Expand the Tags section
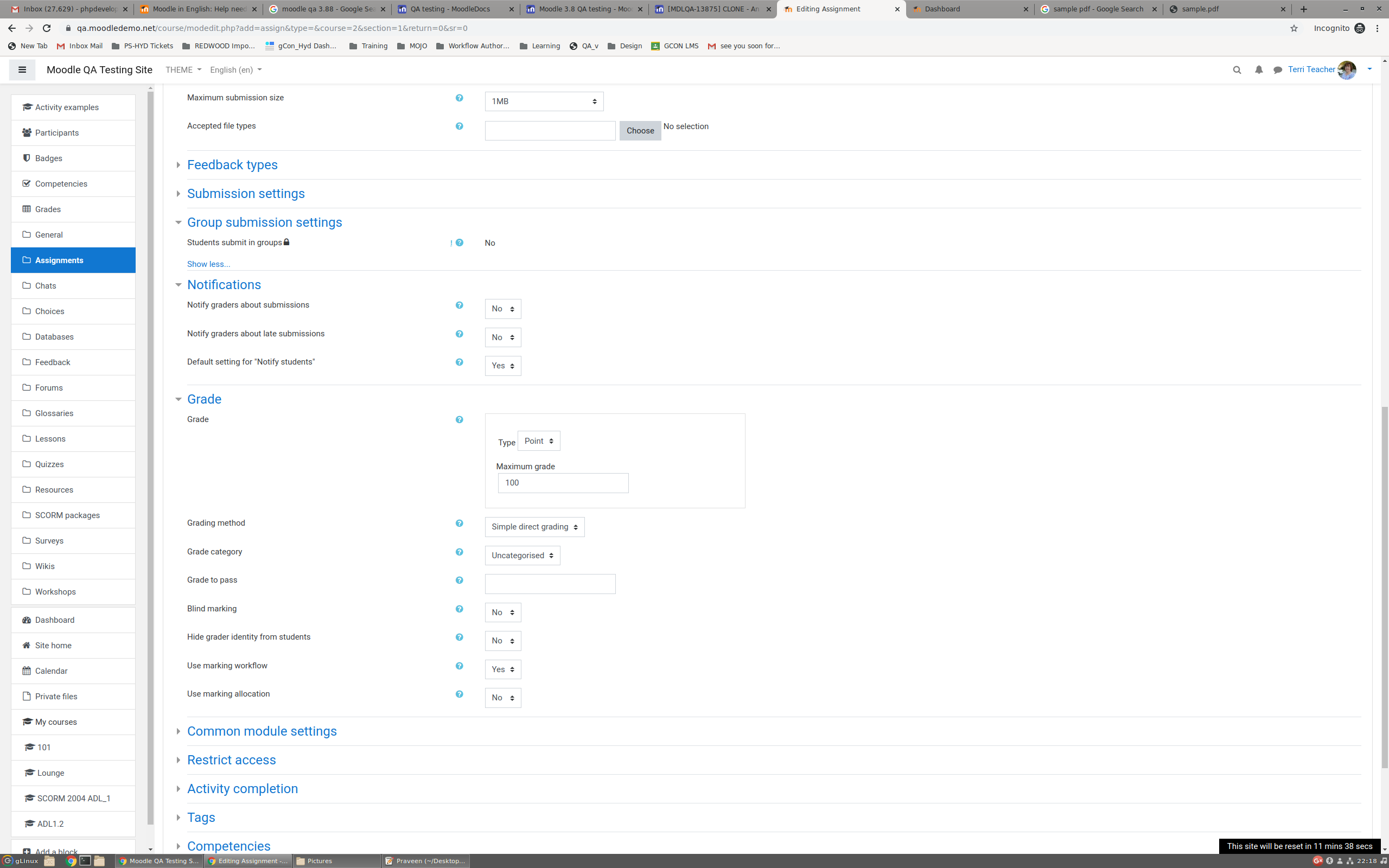1389x868 pixels. [201, 818]
